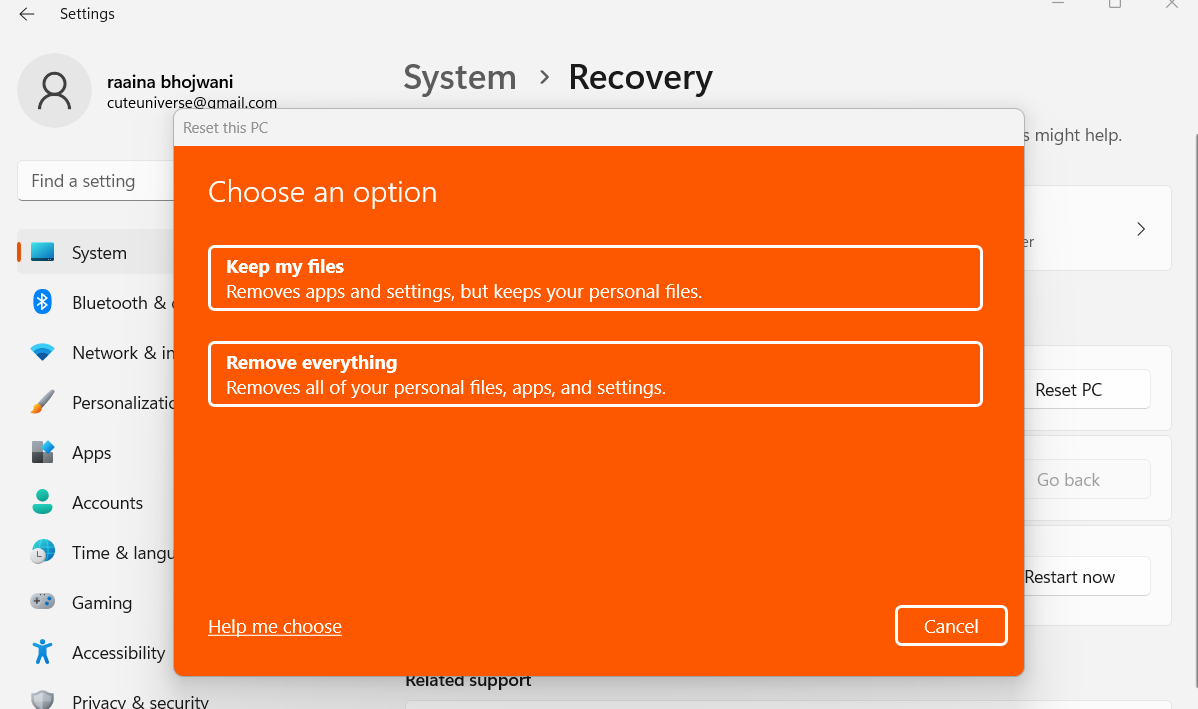Cancel the Reset this PC dialog
This screenshot has height=709, width=1198.
950,626
